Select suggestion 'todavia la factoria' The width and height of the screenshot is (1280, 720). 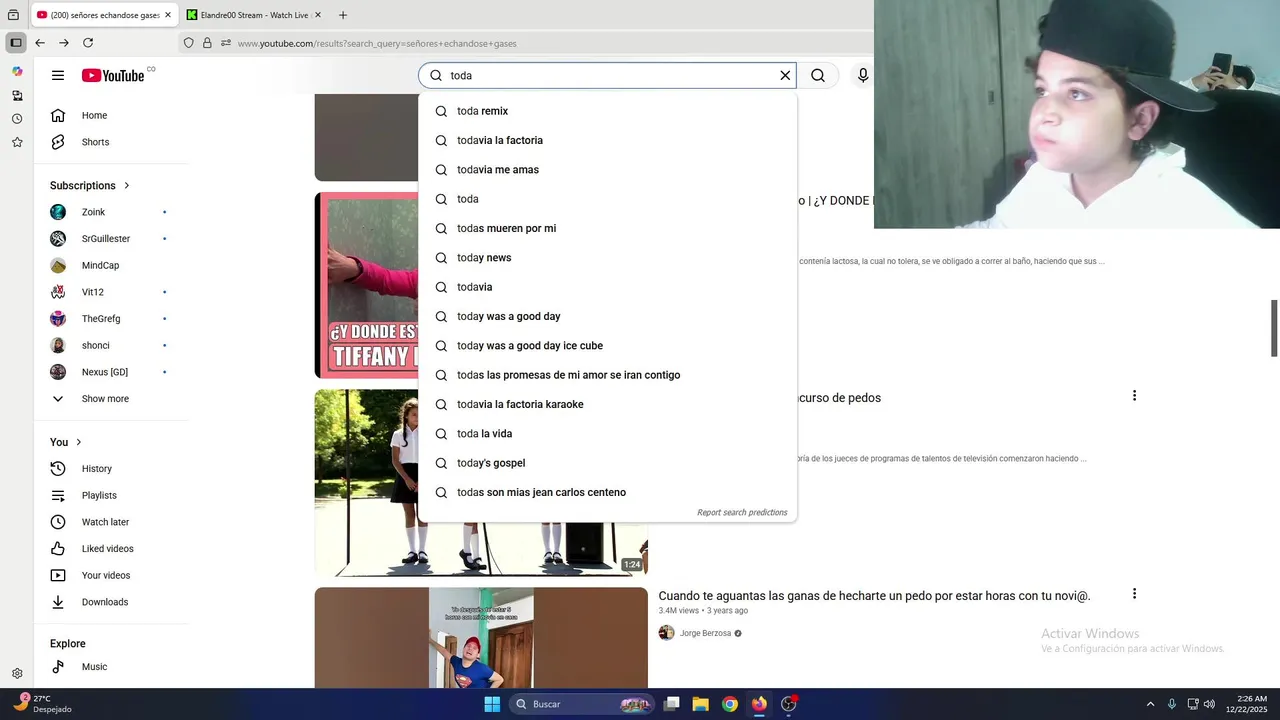point(608,140)
